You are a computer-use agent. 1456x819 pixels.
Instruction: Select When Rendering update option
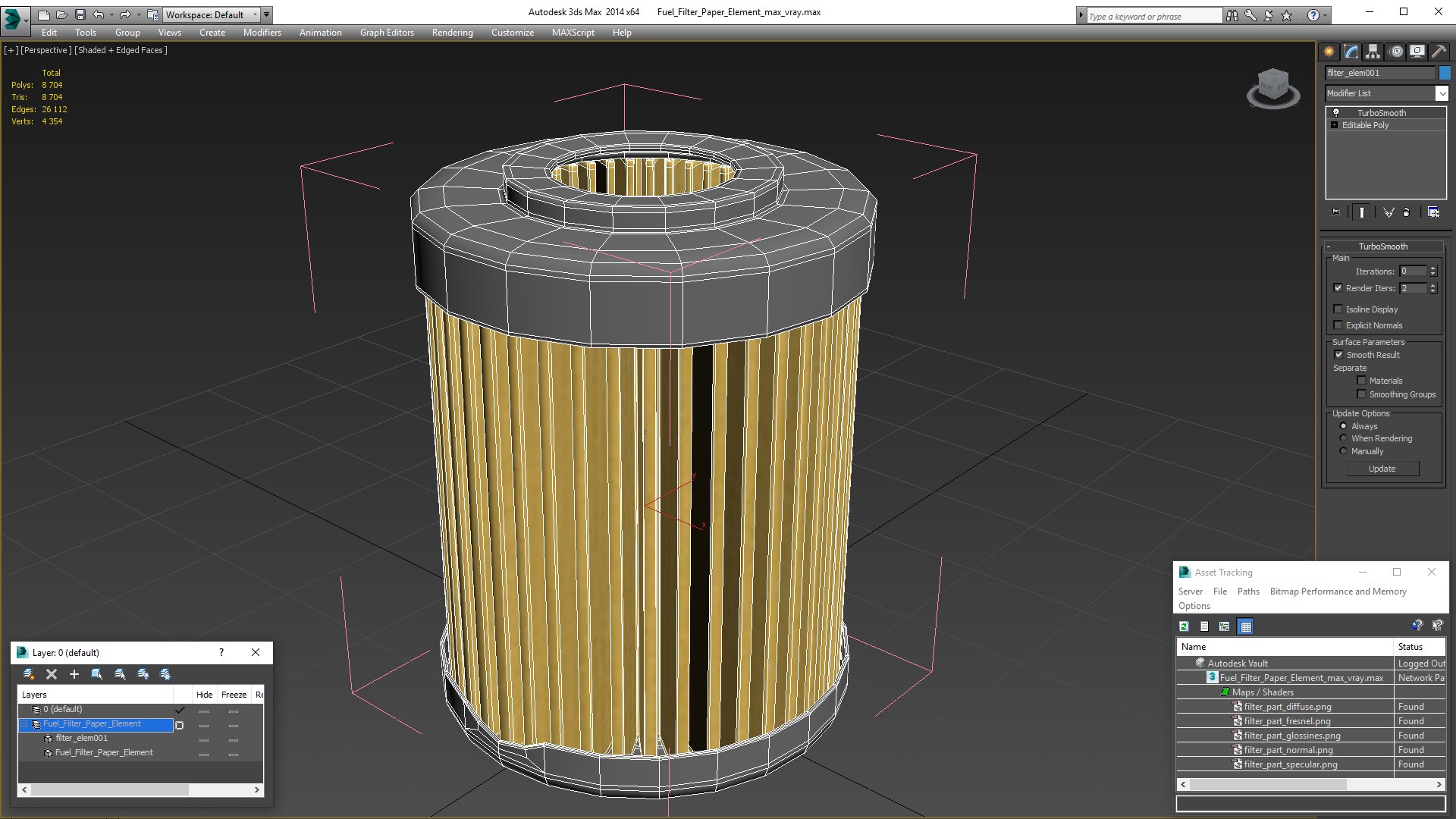click(1344, 438)
